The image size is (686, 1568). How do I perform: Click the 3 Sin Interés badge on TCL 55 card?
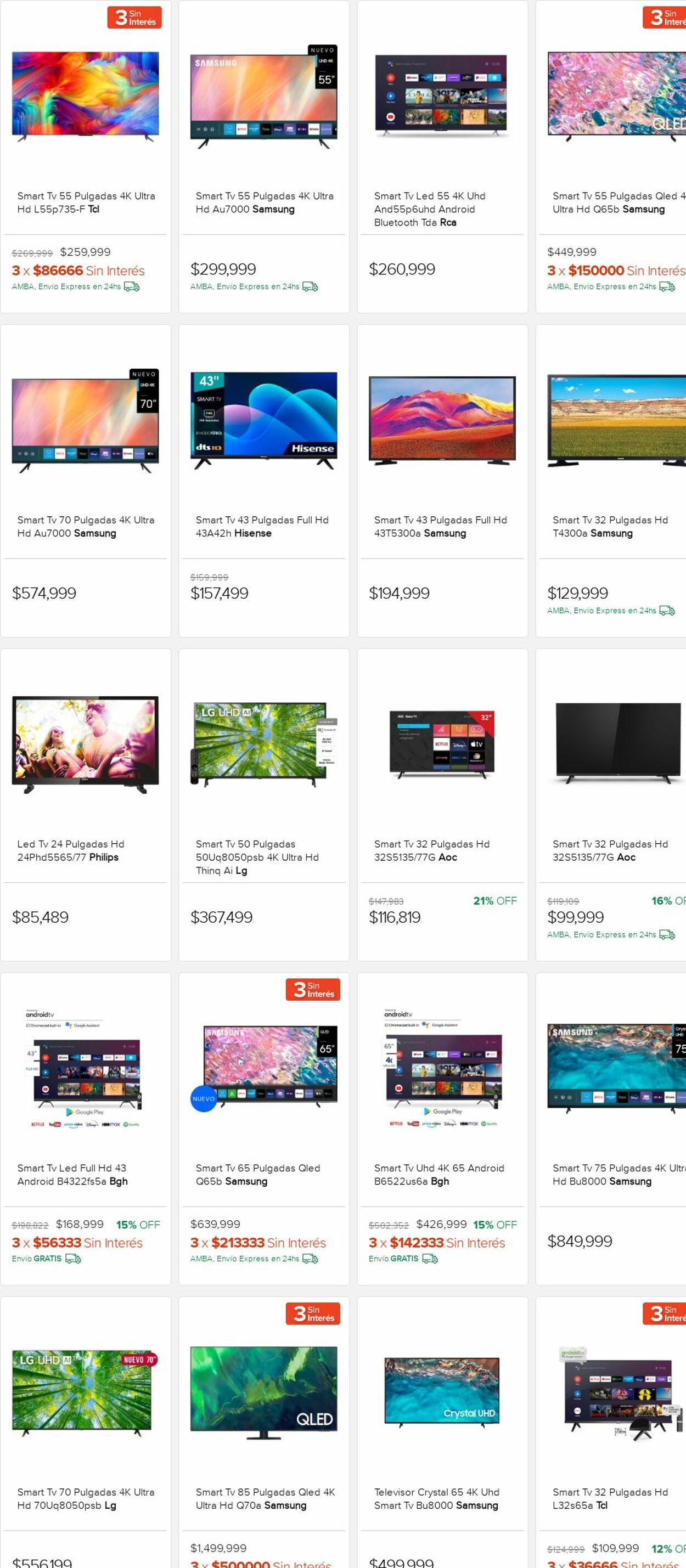pyautogui.click(x=134, y=17)
